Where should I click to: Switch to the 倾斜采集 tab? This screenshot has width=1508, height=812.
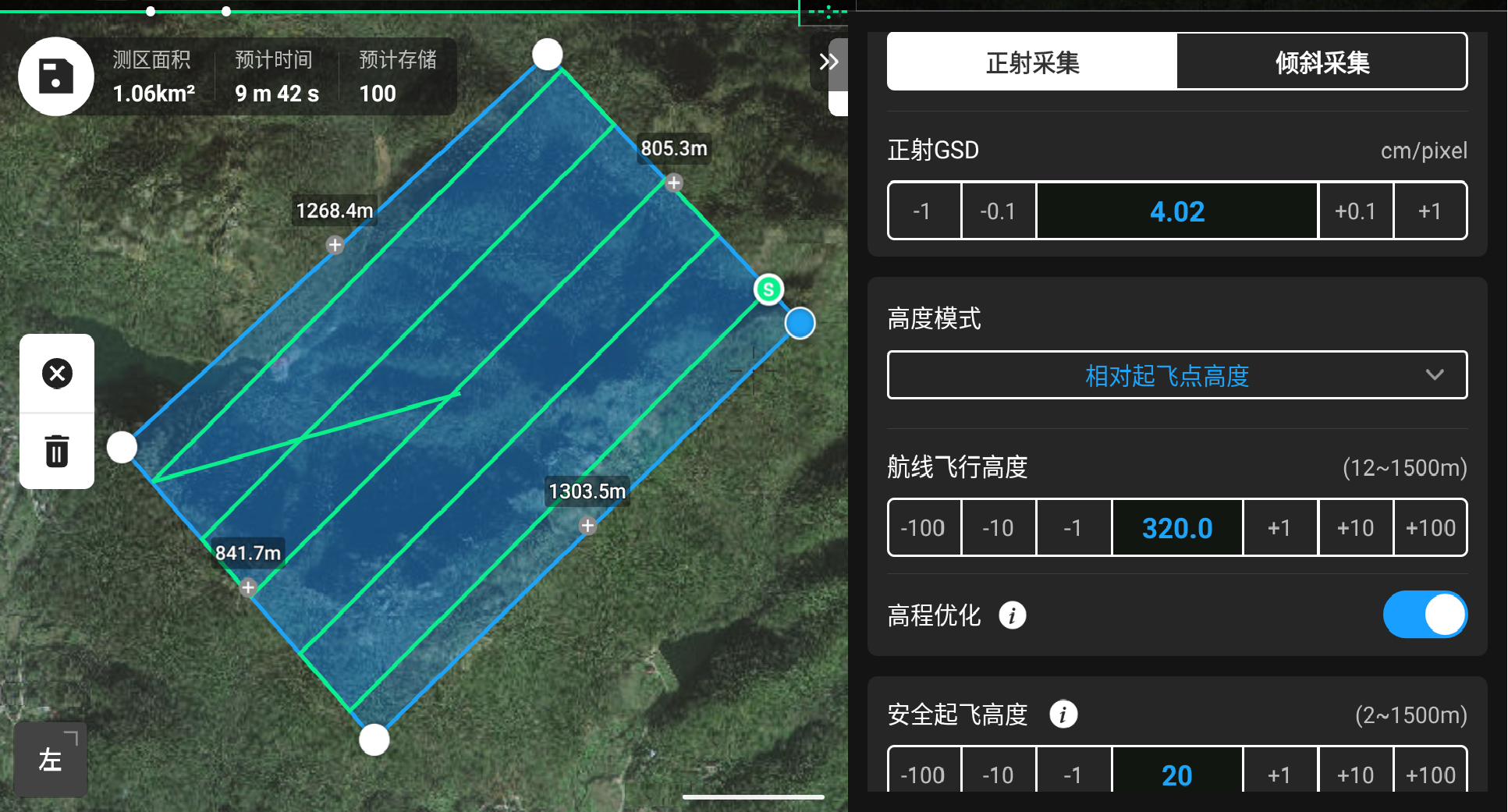click(x=1322, y=62)
